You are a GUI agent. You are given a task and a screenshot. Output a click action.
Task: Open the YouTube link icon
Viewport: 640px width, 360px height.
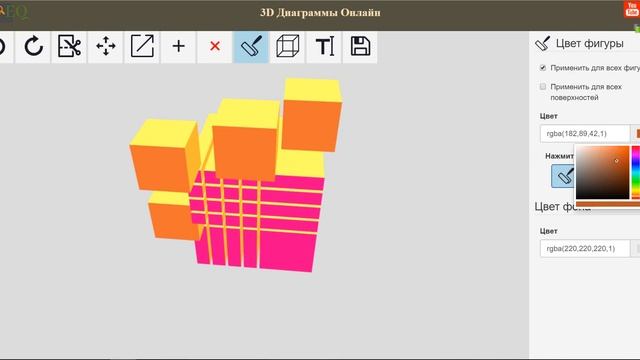(x=632, y=9)
